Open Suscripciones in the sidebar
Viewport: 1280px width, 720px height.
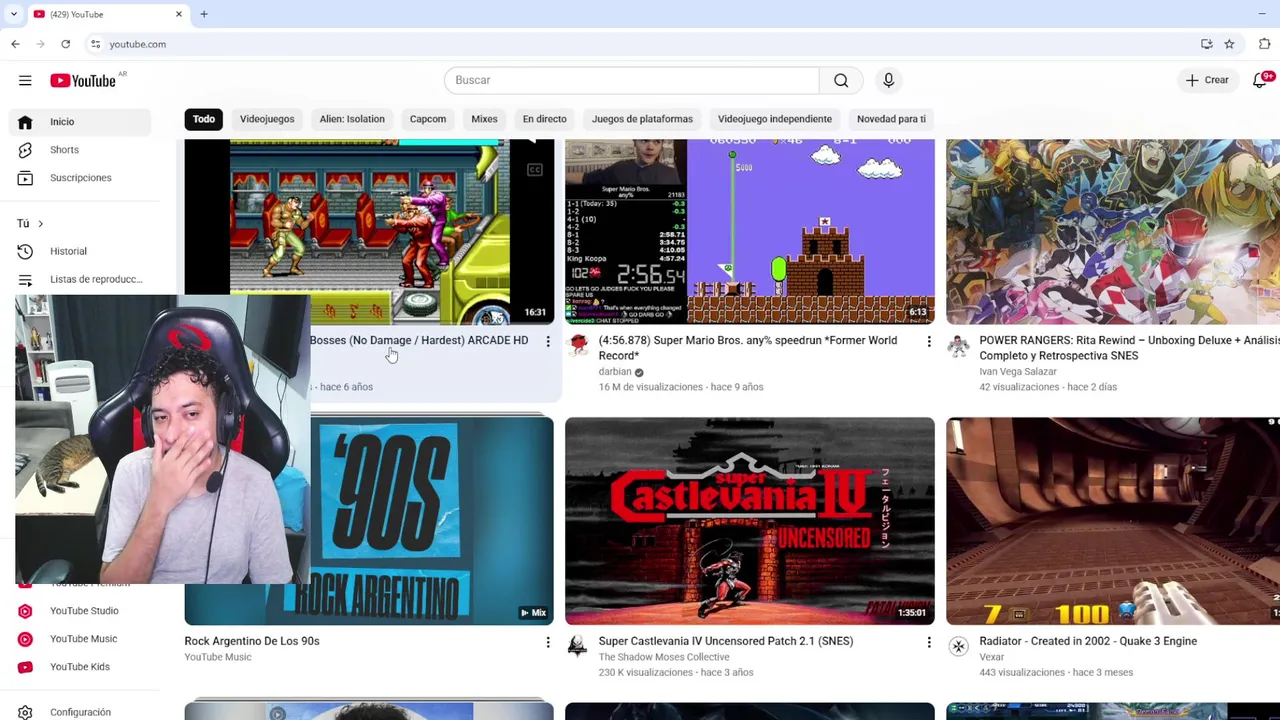pyautogui.click(x=80, y=178)
